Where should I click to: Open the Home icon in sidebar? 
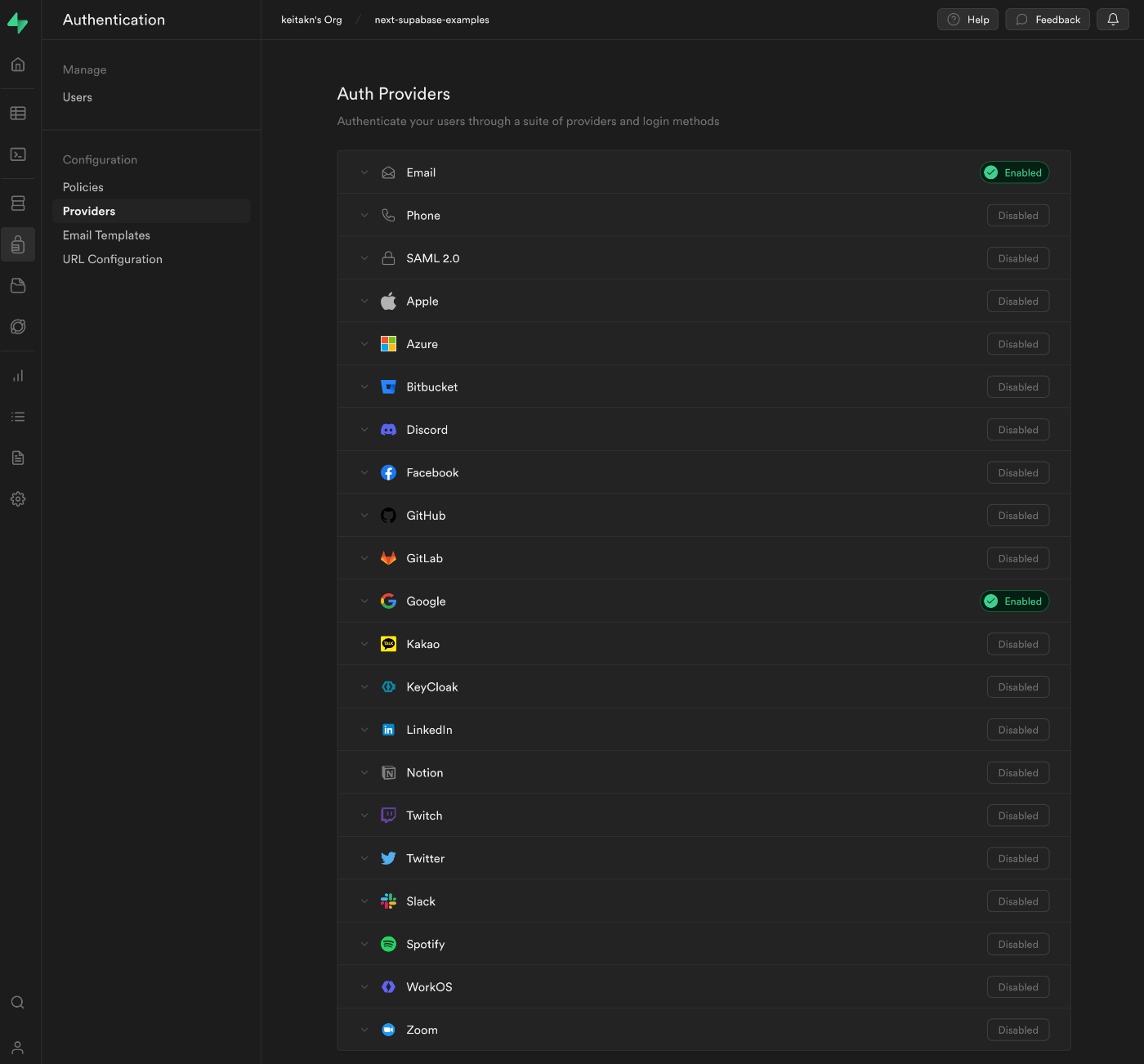[18, 65]
